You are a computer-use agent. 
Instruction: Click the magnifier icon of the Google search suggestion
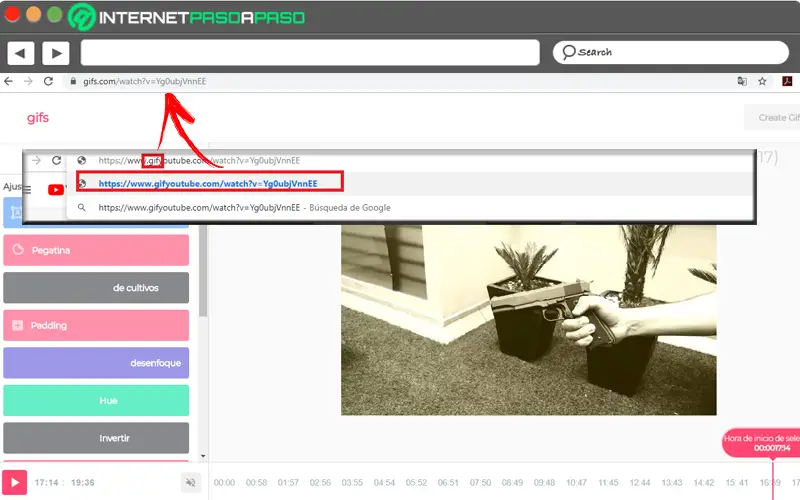point(82,208)
